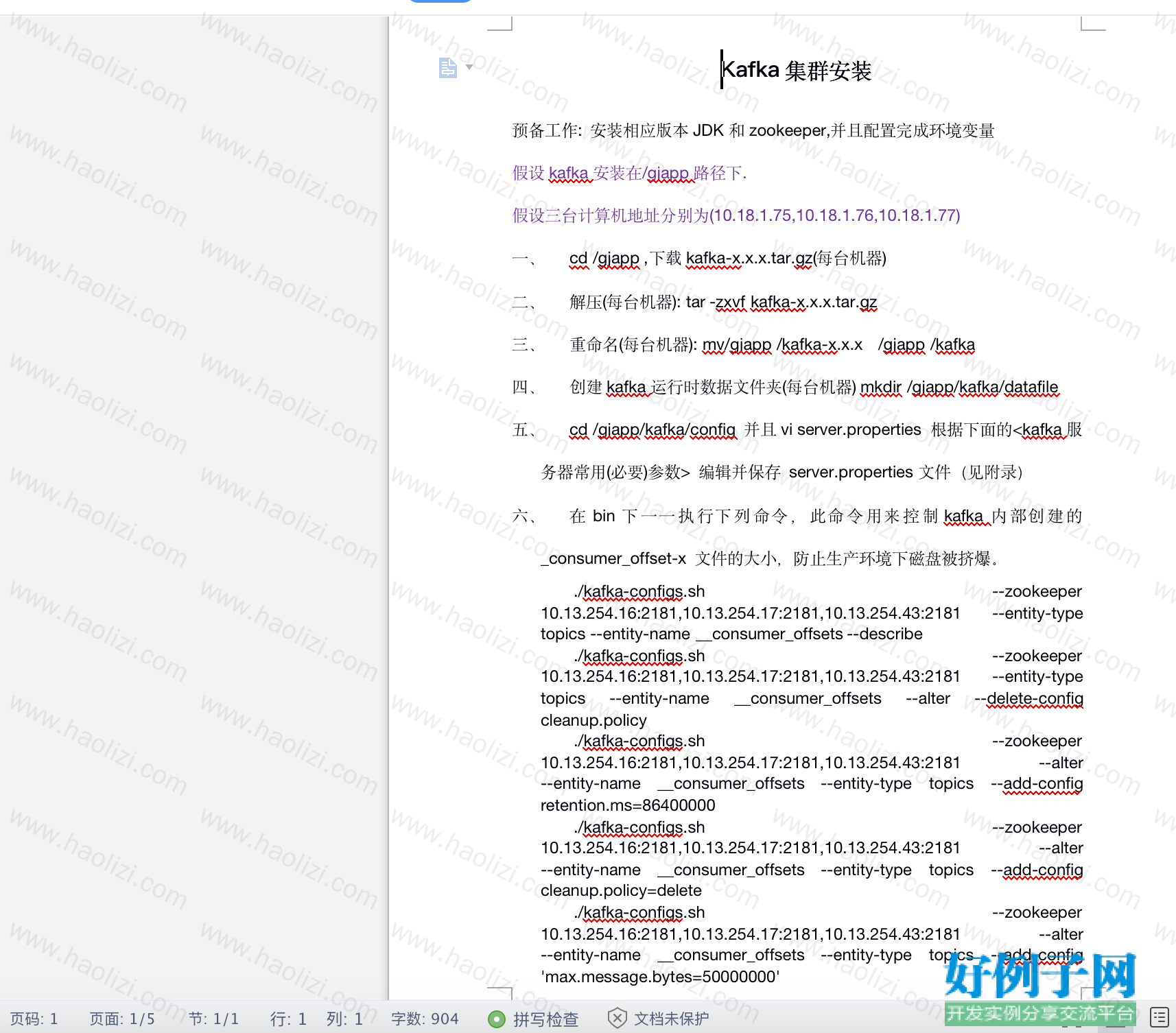
Task: Click the document protection shield icon
Action: point(617,1019)
